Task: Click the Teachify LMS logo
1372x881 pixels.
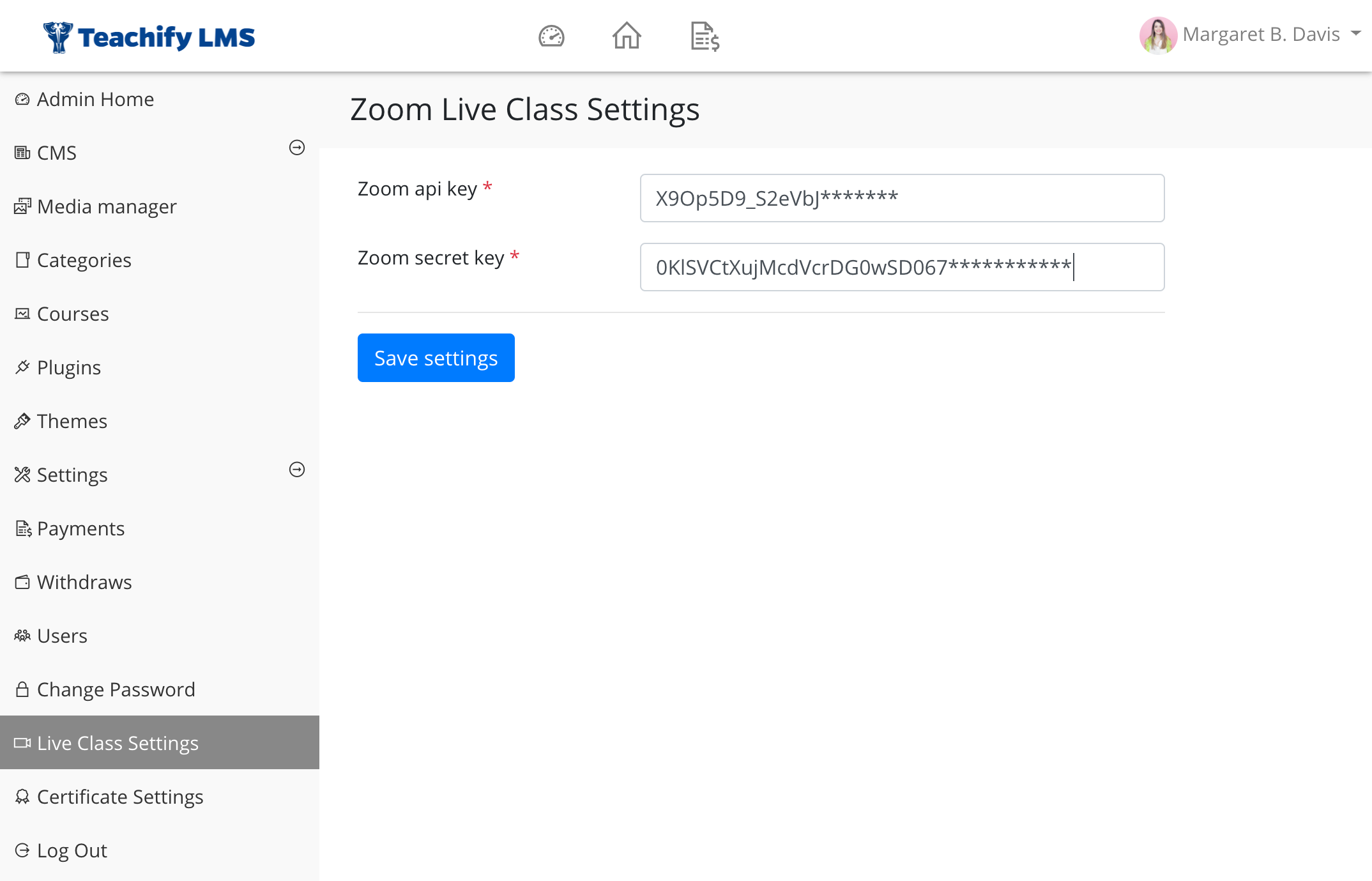Action: 149,37
